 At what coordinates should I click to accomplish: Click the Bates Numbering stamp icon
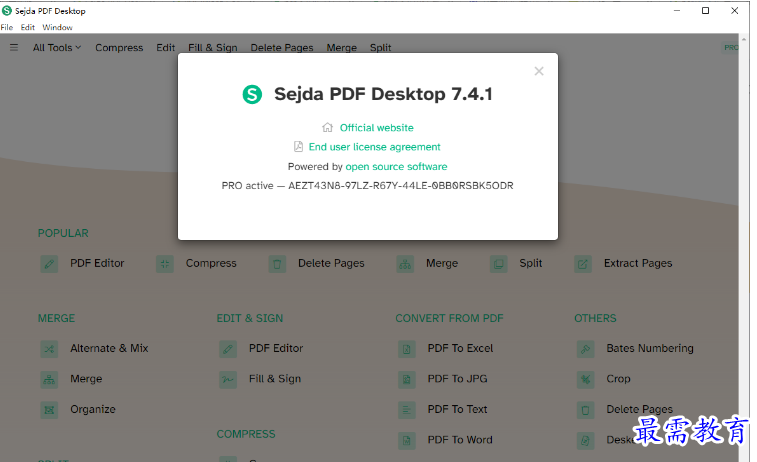coord(585,349)
